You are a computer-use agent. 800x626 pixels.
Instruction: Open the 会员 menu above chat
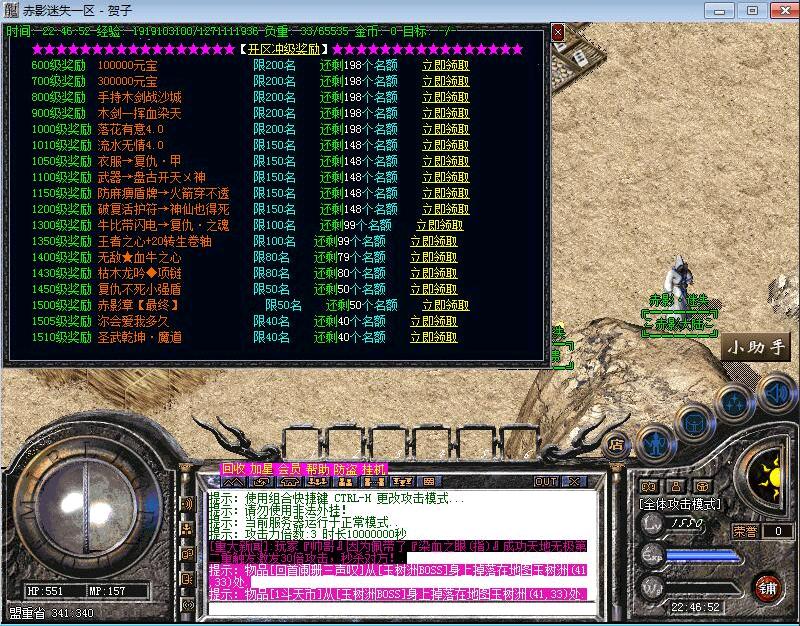point(290,469)
